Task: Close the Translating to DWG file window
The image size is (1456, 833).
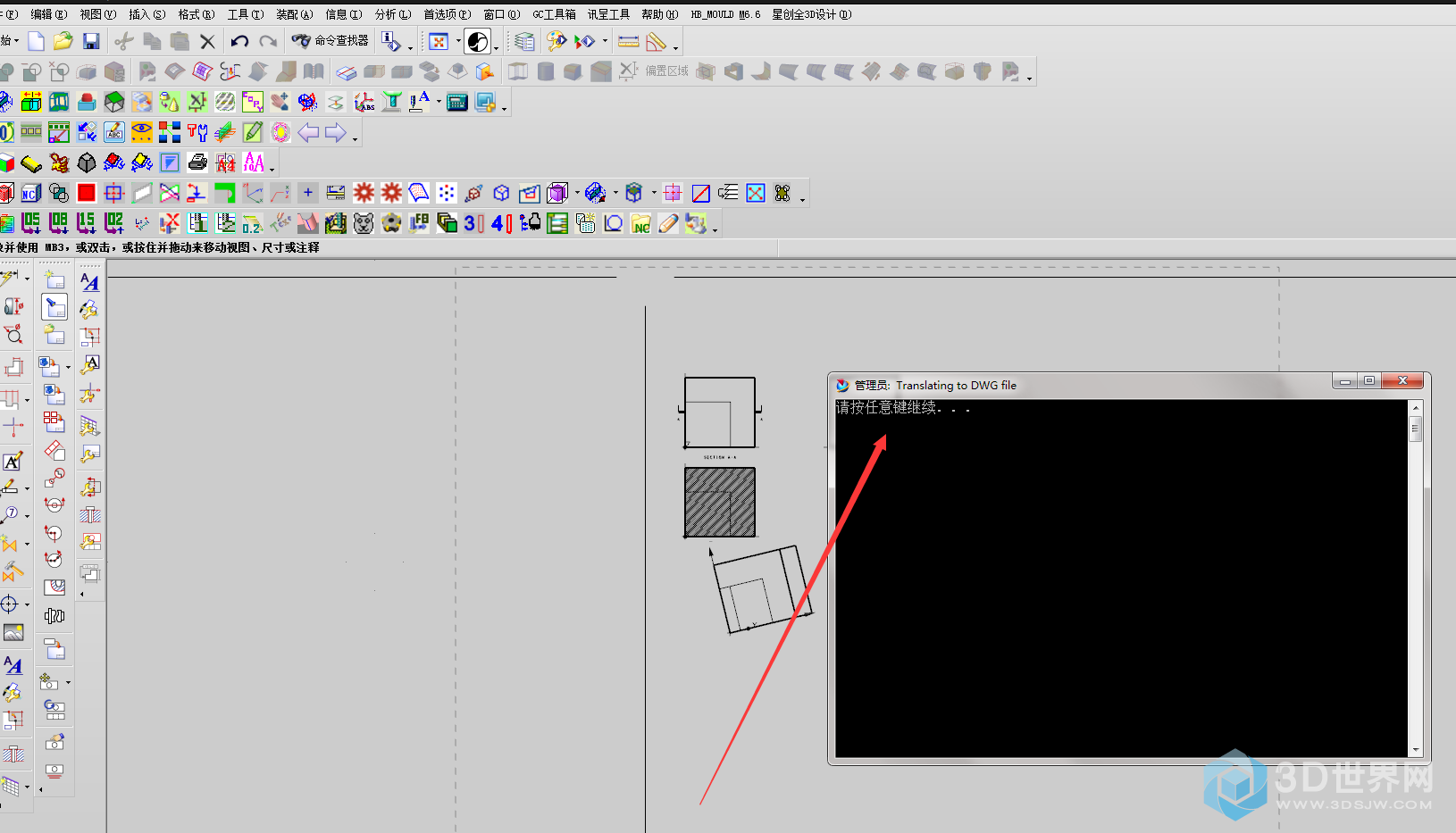Action: [1402, 381]
